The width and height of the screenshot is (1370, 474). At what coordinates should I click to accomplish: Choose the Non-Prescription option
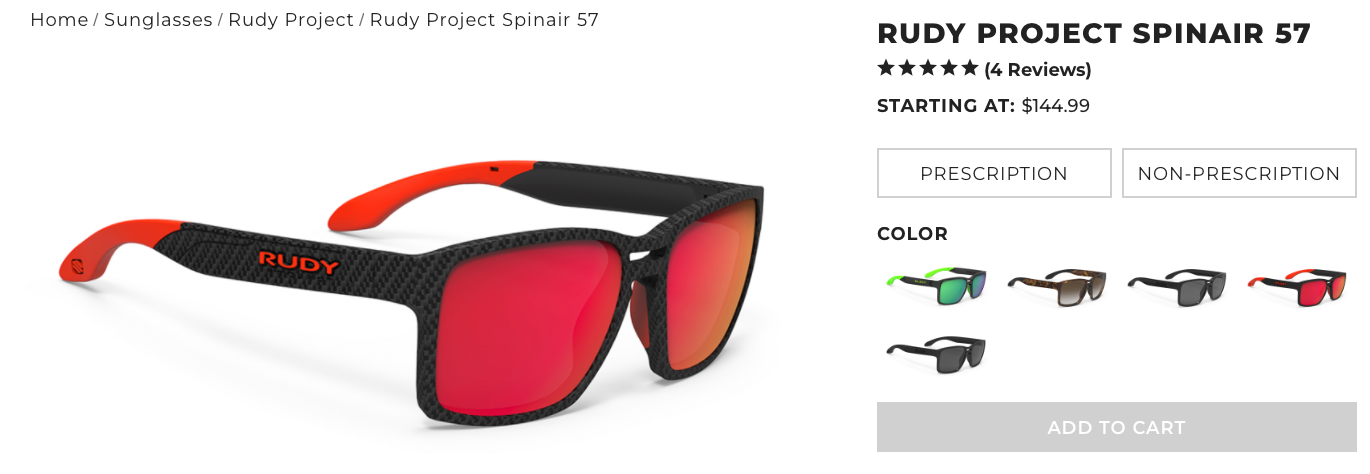pyautogui.click(x=1239, y=173)
